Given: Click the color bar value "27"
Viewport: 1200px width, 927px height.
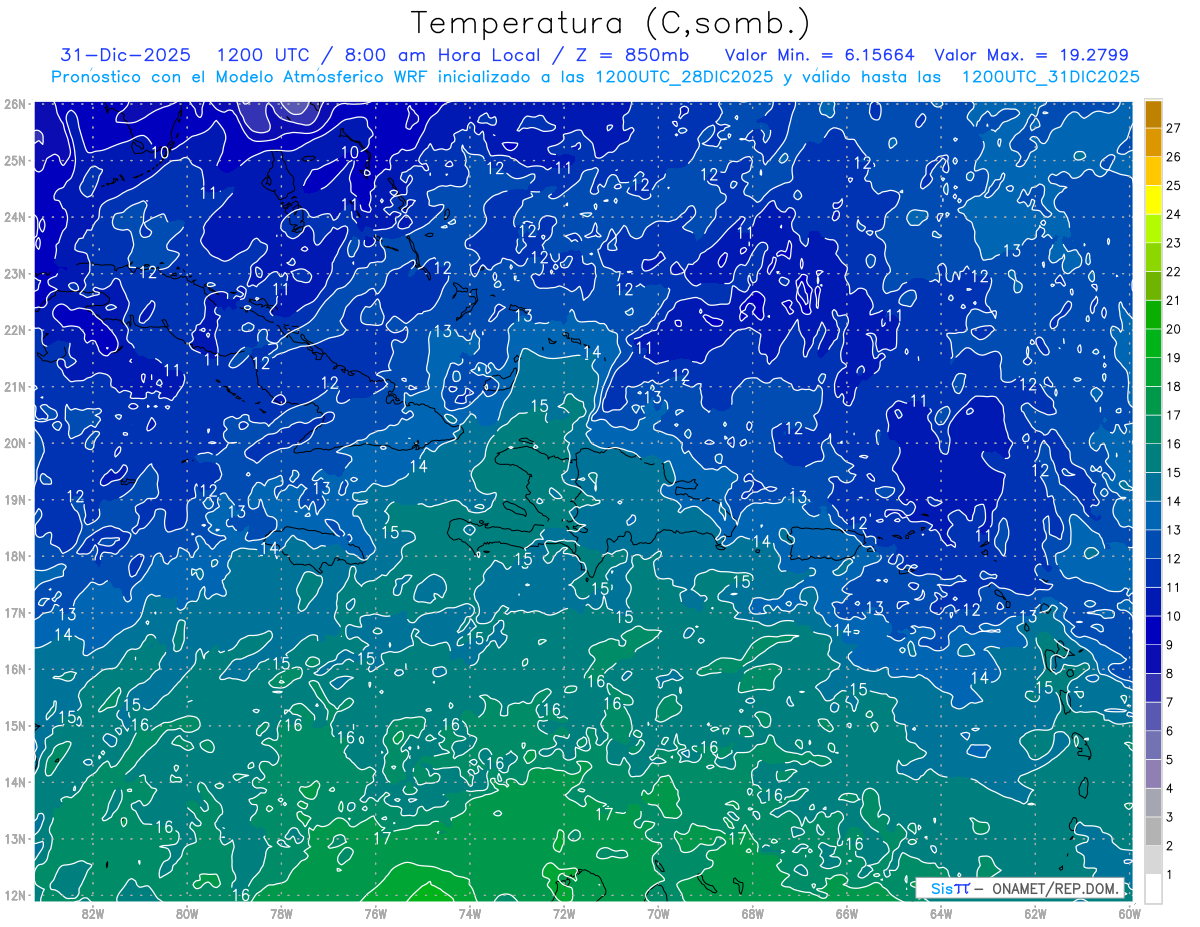Looking at the screenshot, I should click(1174, 128).
